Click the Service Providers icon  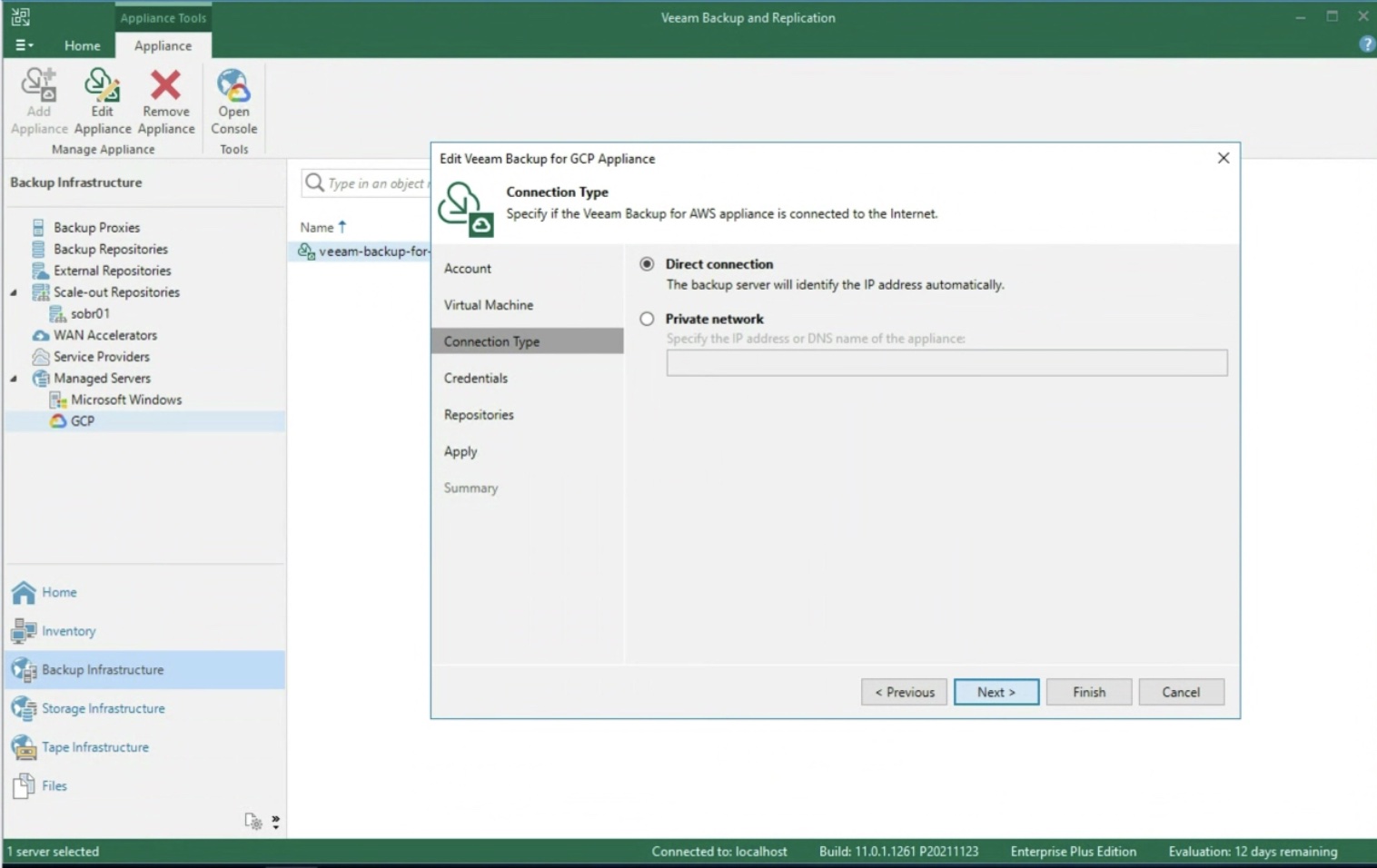[40, 357]
